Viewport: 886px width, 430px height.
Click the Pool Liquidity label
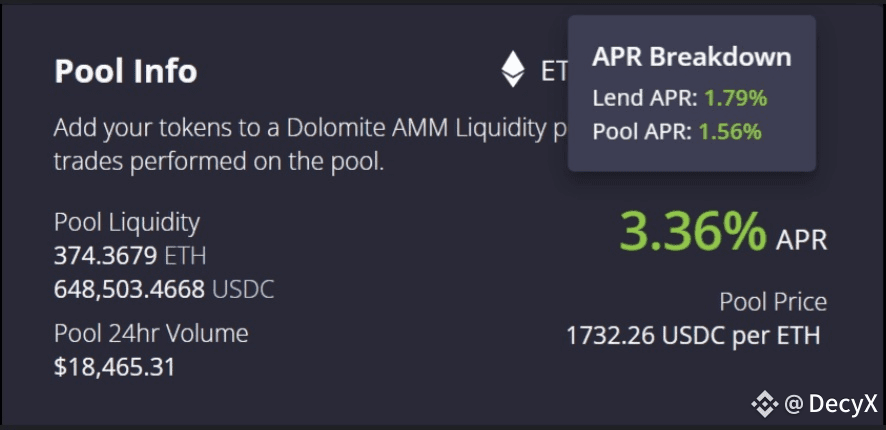click(x=127, y=223)
